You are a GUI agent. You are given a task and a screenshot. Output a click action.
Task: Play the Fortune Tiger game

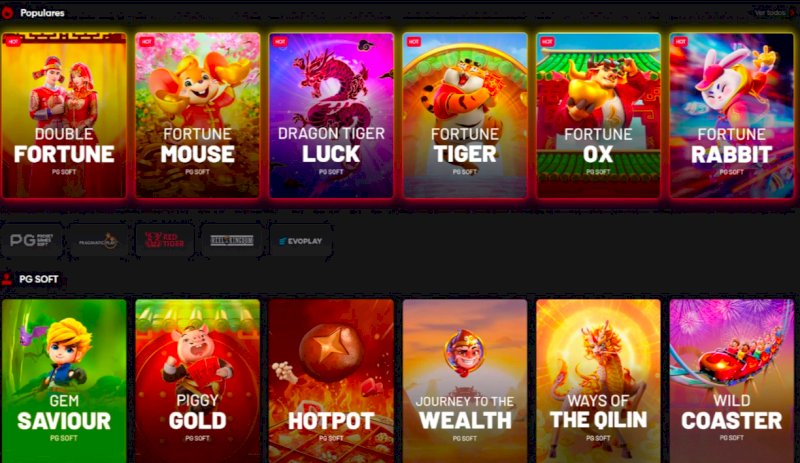465,115
